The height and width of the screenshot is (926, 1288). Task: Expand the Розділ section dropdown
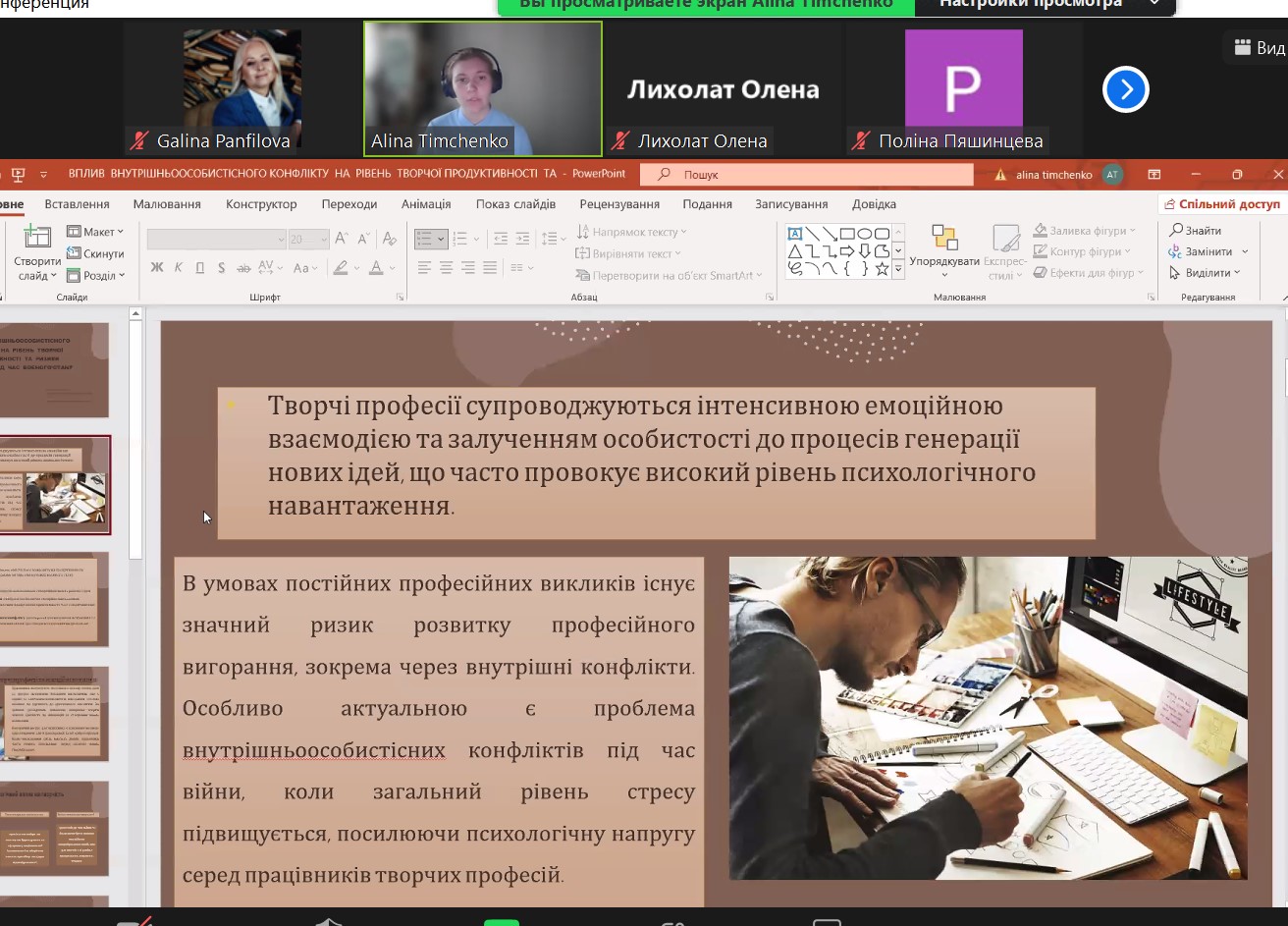tap(95, 276)
